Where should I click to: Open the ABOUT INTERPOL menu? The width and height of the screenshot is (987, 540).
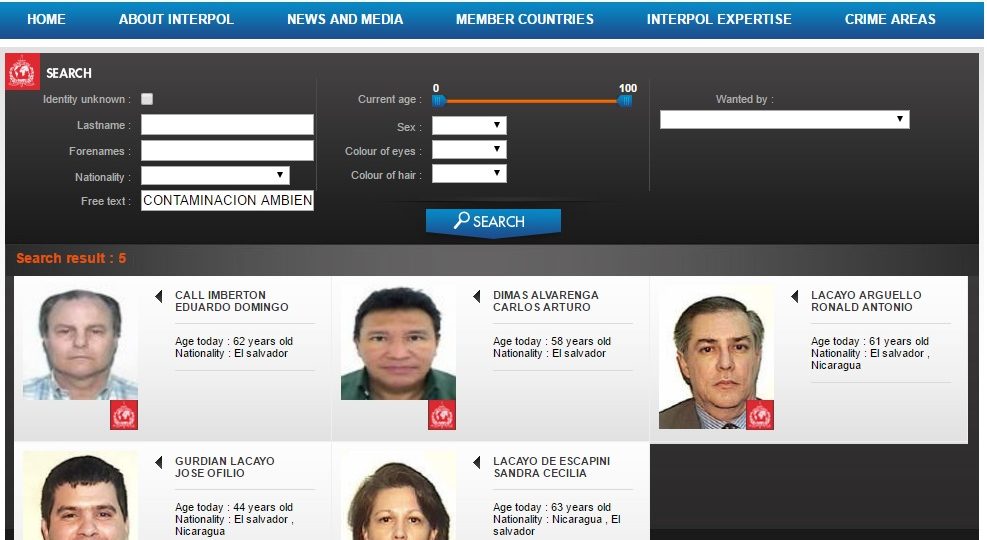click(176, 20)
